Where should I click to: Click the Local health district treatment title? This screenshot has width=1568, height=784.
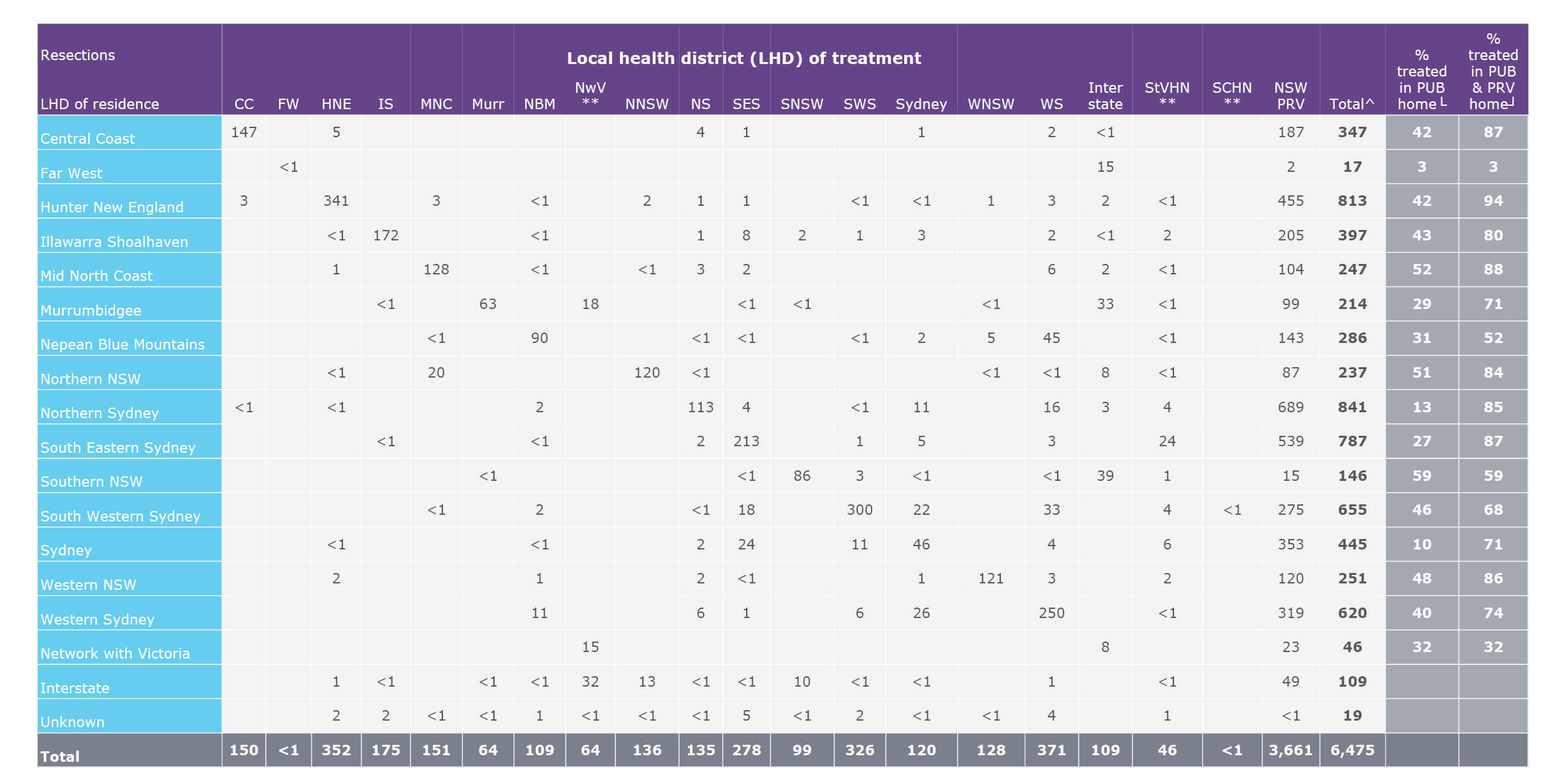click(744, 57)
